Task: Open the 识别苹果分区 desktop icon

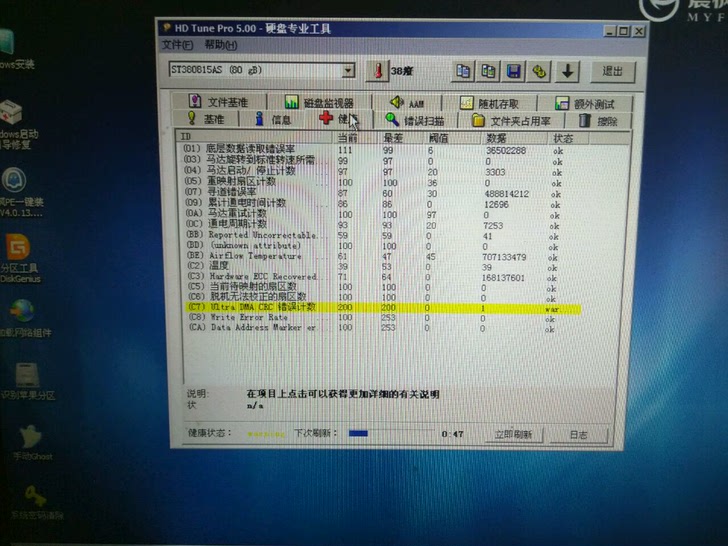Action: coord(28,382)
